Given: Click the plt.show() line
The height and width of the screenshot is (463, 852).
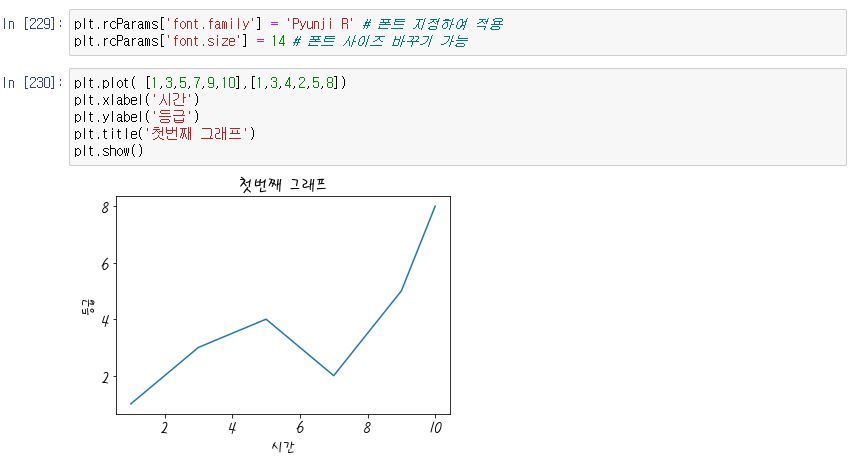Looking at the screenshot, I should coord(109,151).
